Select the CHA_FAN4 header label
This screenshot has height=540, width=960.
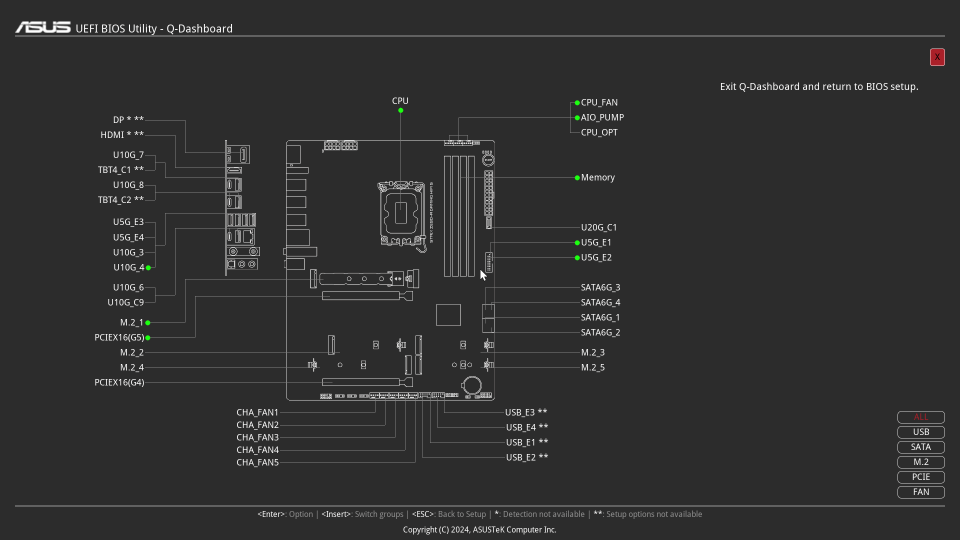(x=257, y=451)
